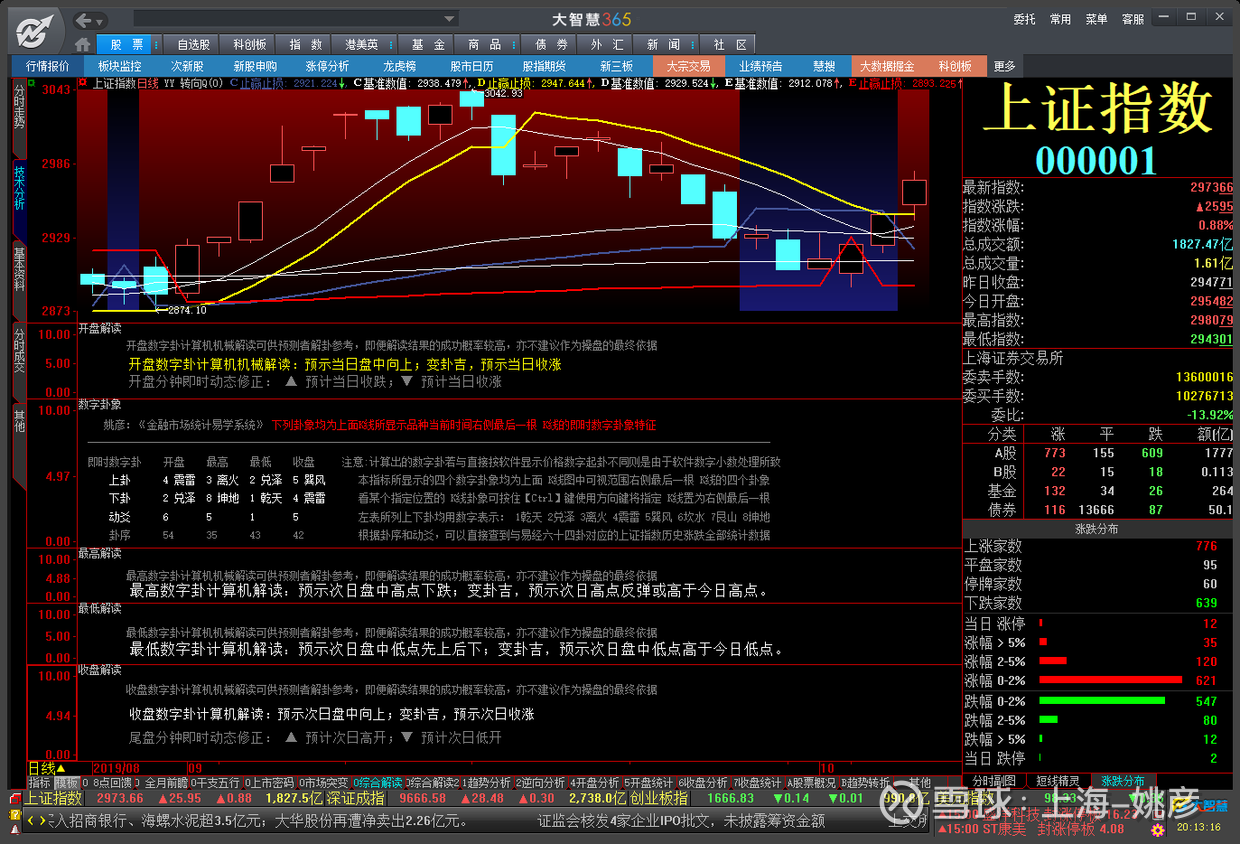Switch to the 新股申购 tab
The height and width of the screenshot is (844, 1240).
(x=255, y=66)
